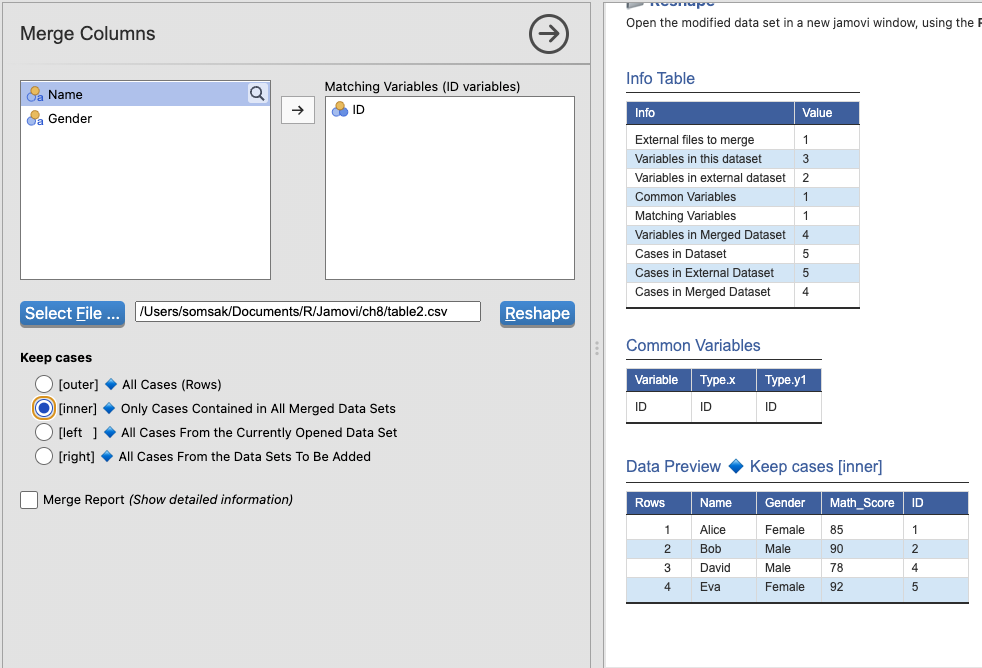Image resolution: width=982 pixels, height=668 pixels.
Task: Select Name in the variable list
Action: point(66,94)
